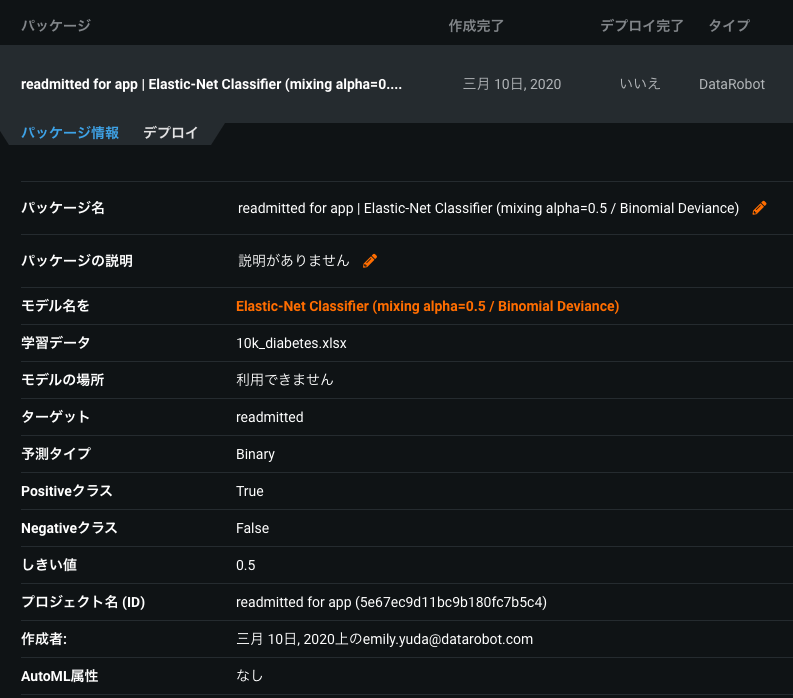Edit package name with the pencil icon

coord(759,208)
